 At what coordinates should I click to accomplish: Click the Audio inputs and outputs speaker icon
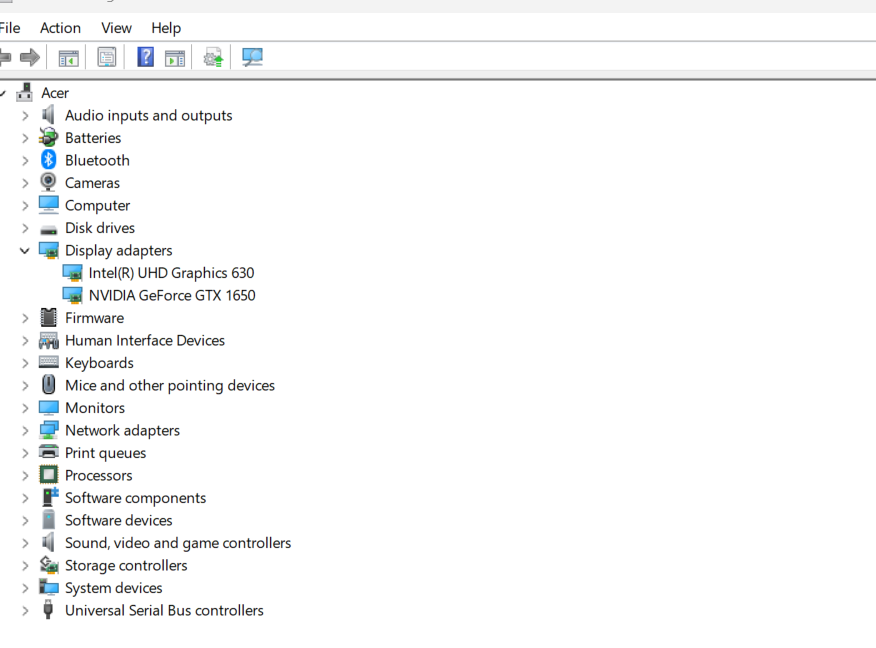tap(49, 115)
